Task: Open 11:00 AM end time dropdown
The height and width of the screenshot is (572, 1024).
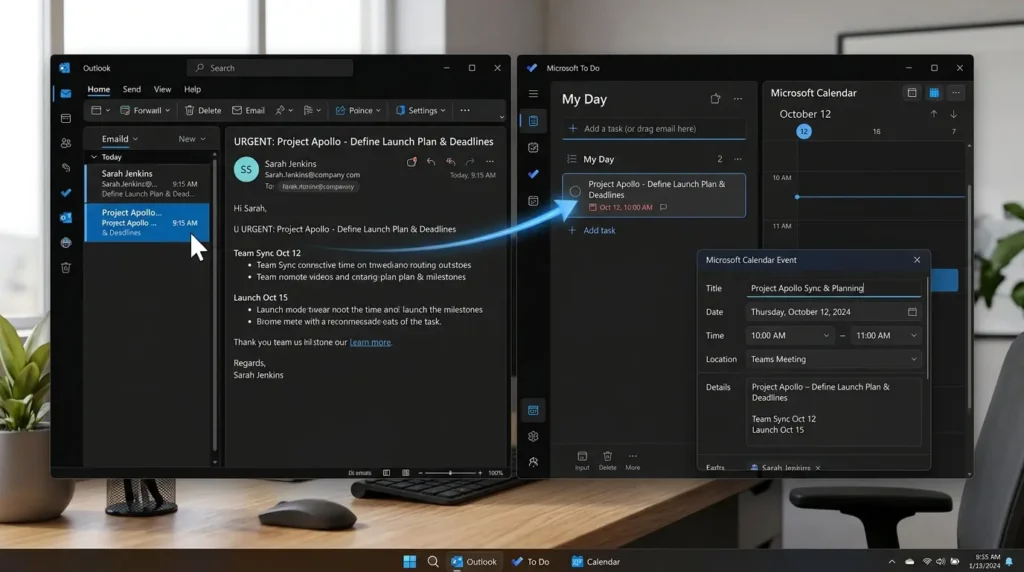Action: tap(886, 336)
